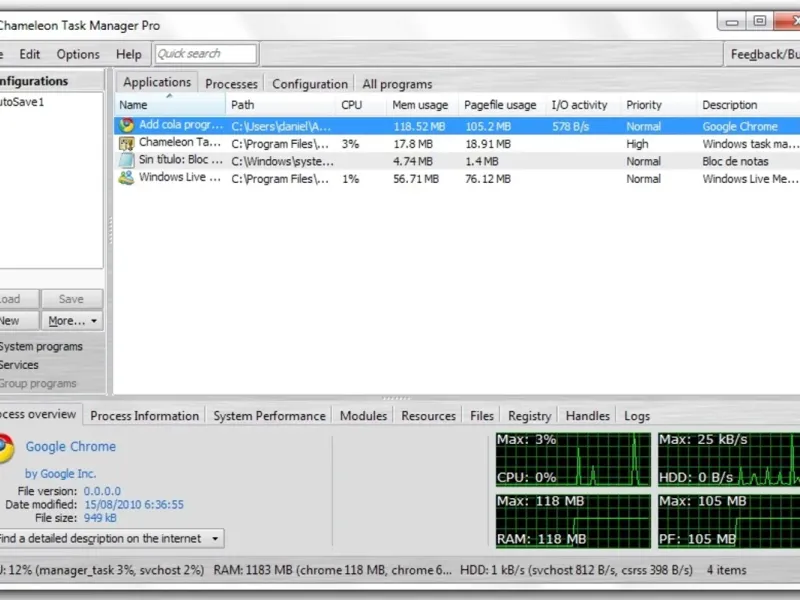Viewport: 800px width, 600px height.
Task: Click into the Quick search field
Action: pyautogui.click(x=206, y=54)
